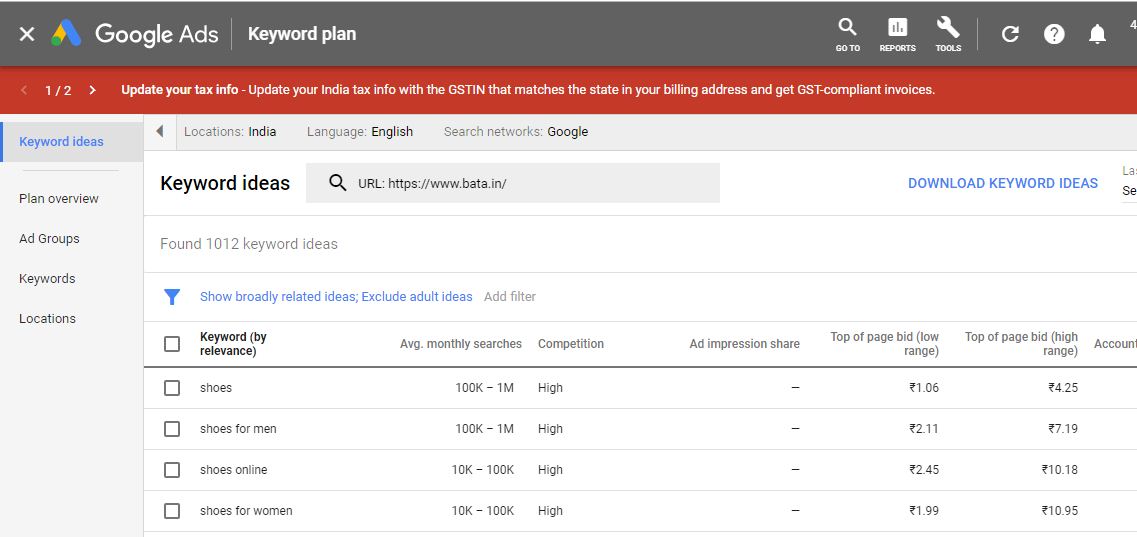Click the refresh icon in header
Viewport: 1137px width, 537px height.
pos(1010,34)
